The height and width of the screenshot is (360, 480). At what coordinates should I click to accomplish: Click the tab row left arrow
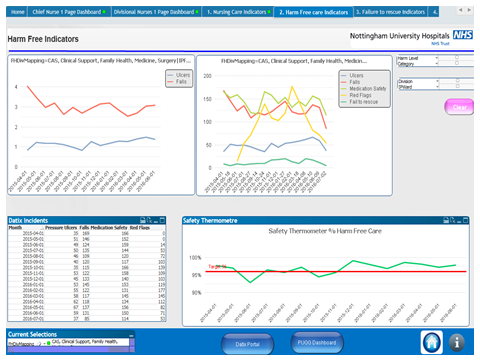tap(460, 10)
